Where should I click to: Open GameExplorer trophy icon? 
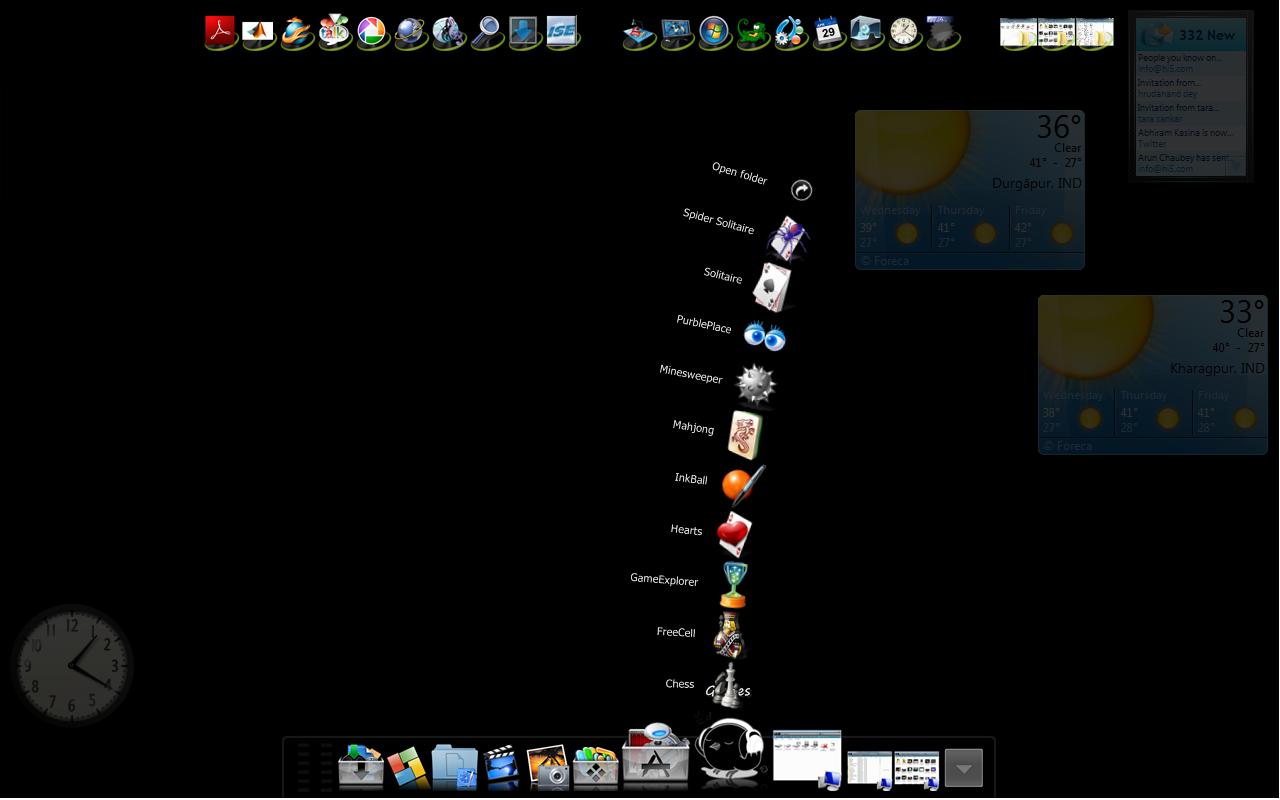tap(733, 585)
